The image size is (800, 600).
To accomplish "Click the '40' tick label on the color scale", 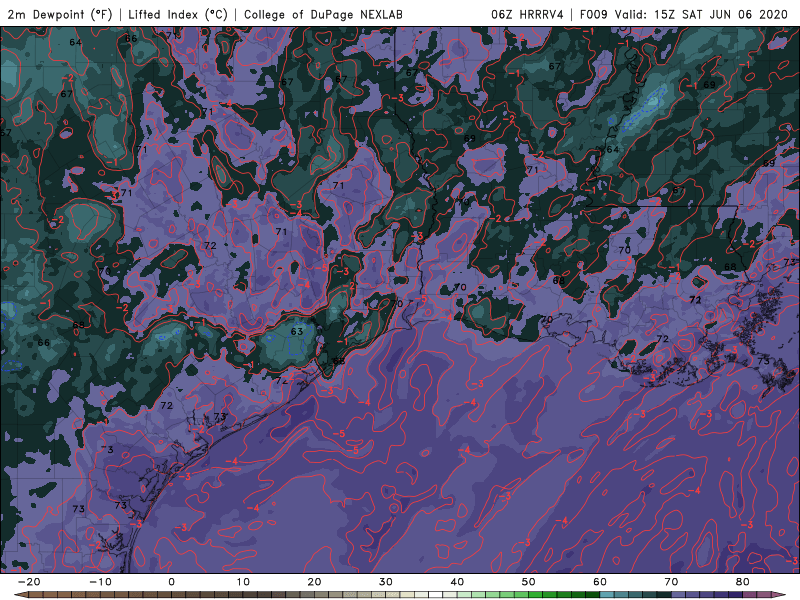I will click(x=457, y=582).
